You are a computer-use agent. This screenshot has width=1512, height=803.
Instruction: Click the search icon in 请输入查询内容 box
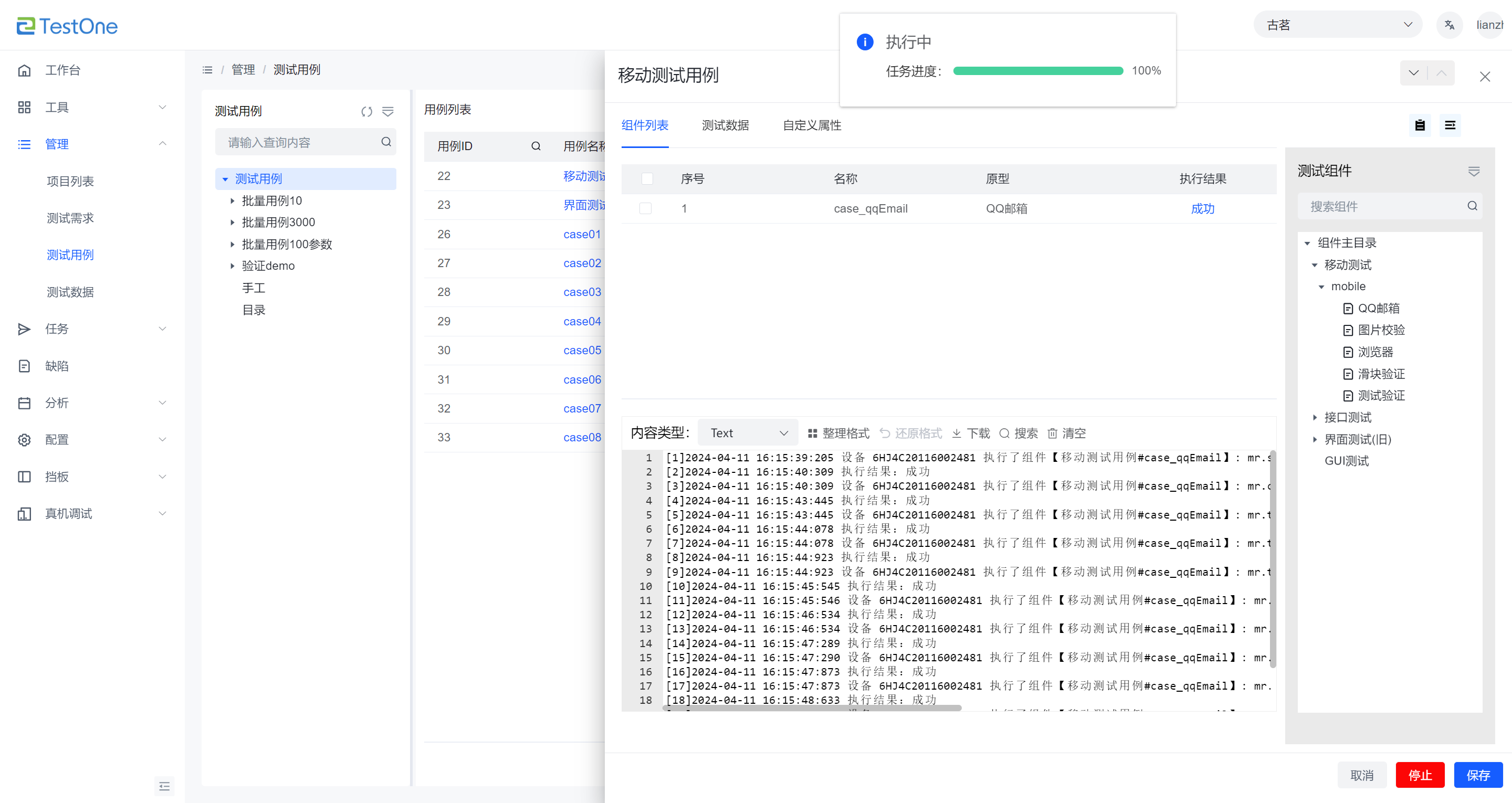(x=386, y=142)
